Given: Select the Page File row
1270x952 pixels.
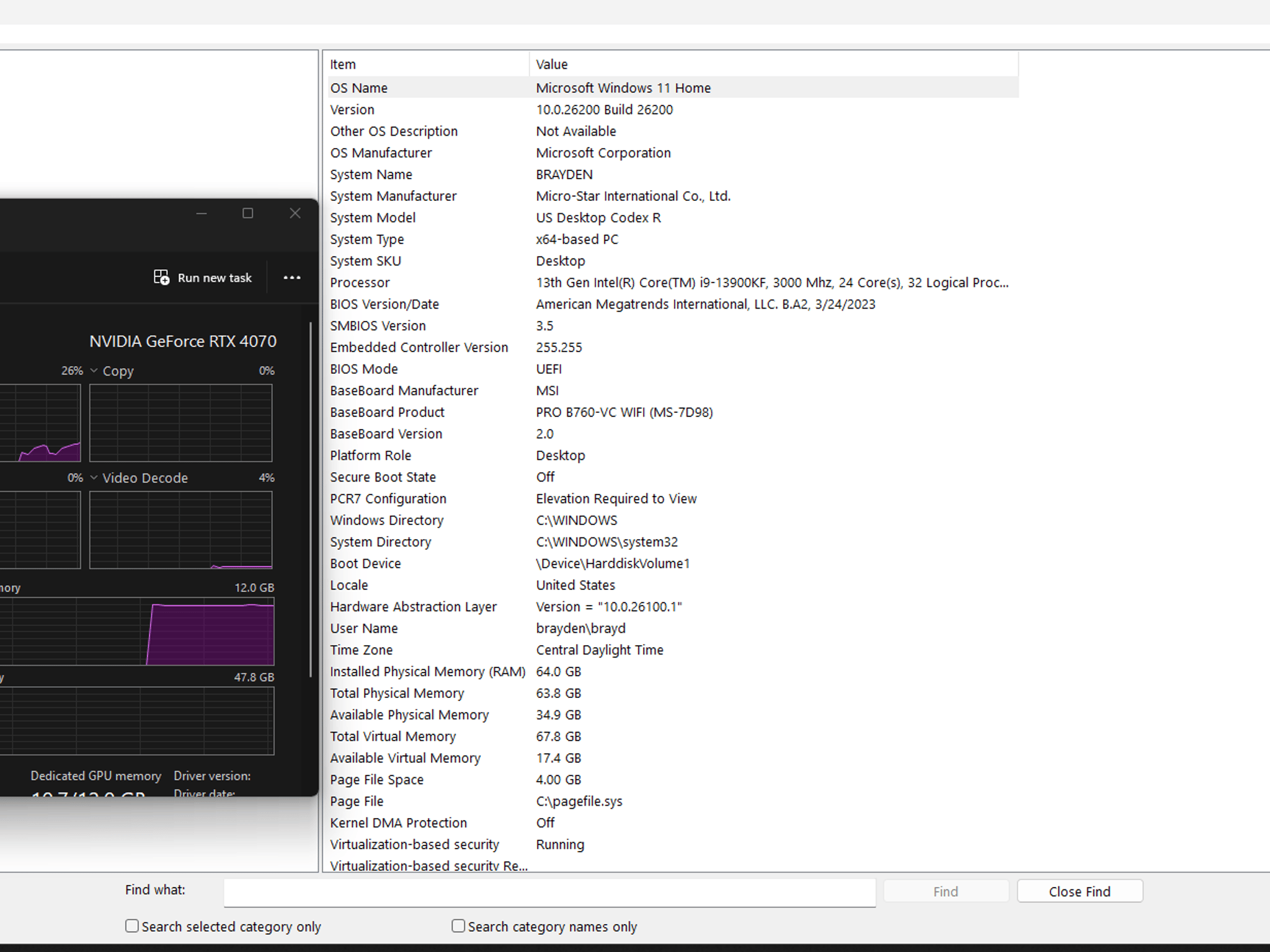Looking at the screenshot, I should coord(673,801).
